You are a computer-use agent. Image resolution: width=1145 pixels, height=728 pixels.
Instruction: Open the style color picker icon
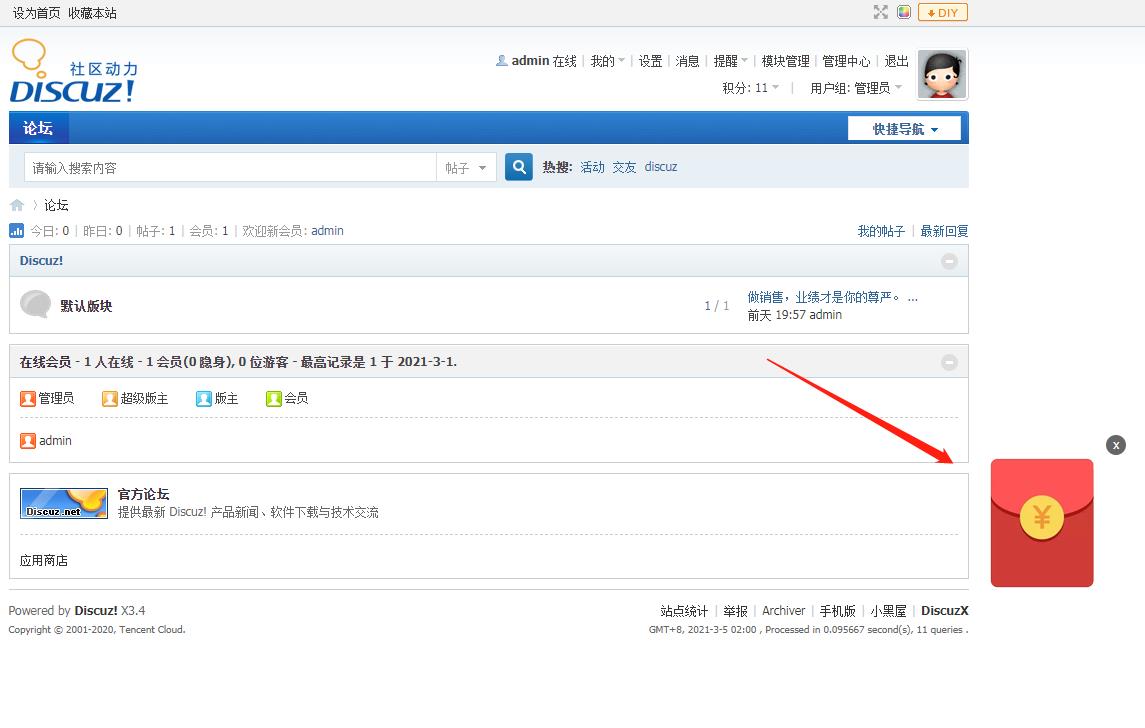click(x=904, y=12)
